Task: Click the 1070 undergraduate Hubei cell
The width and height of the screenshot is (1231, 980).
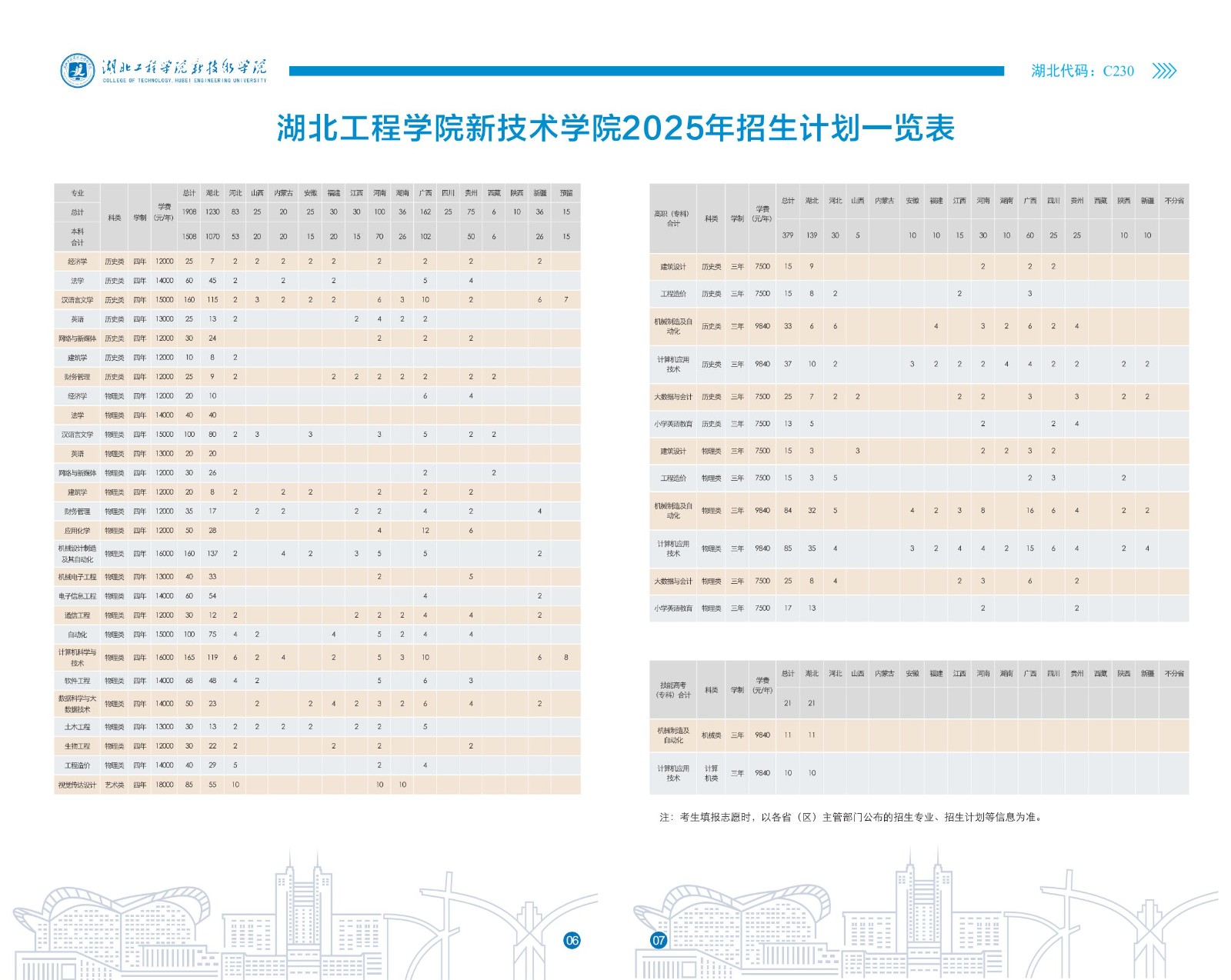Action: coord(213,237)
